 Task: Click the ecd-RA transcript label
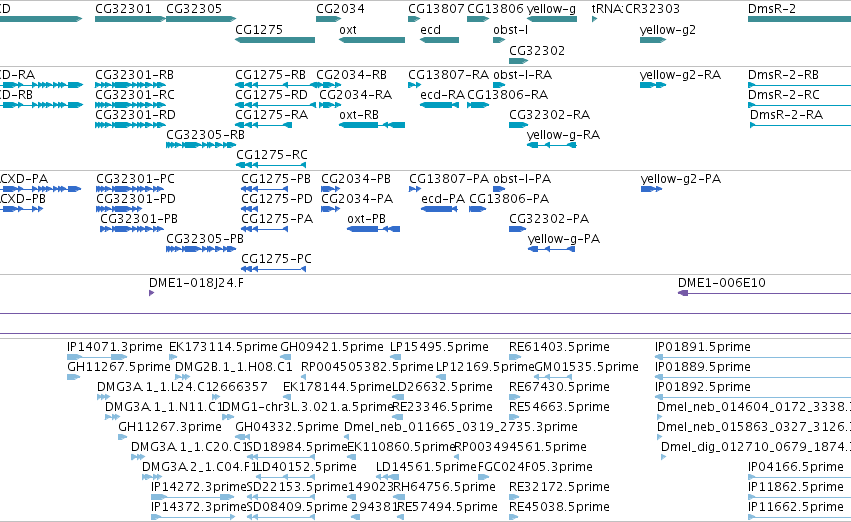tap(442, 94)
